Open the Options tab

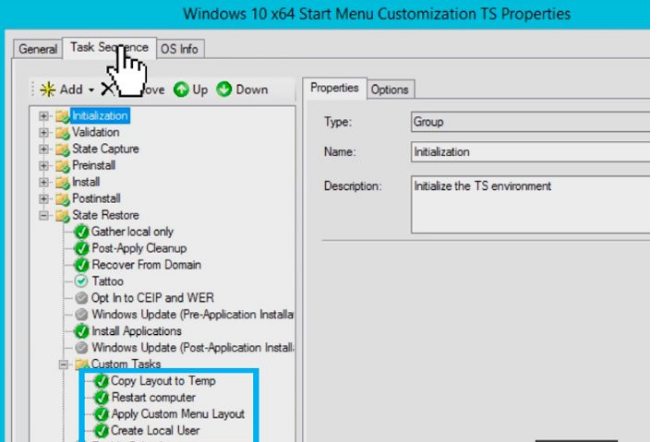click(x=389, y=89)
